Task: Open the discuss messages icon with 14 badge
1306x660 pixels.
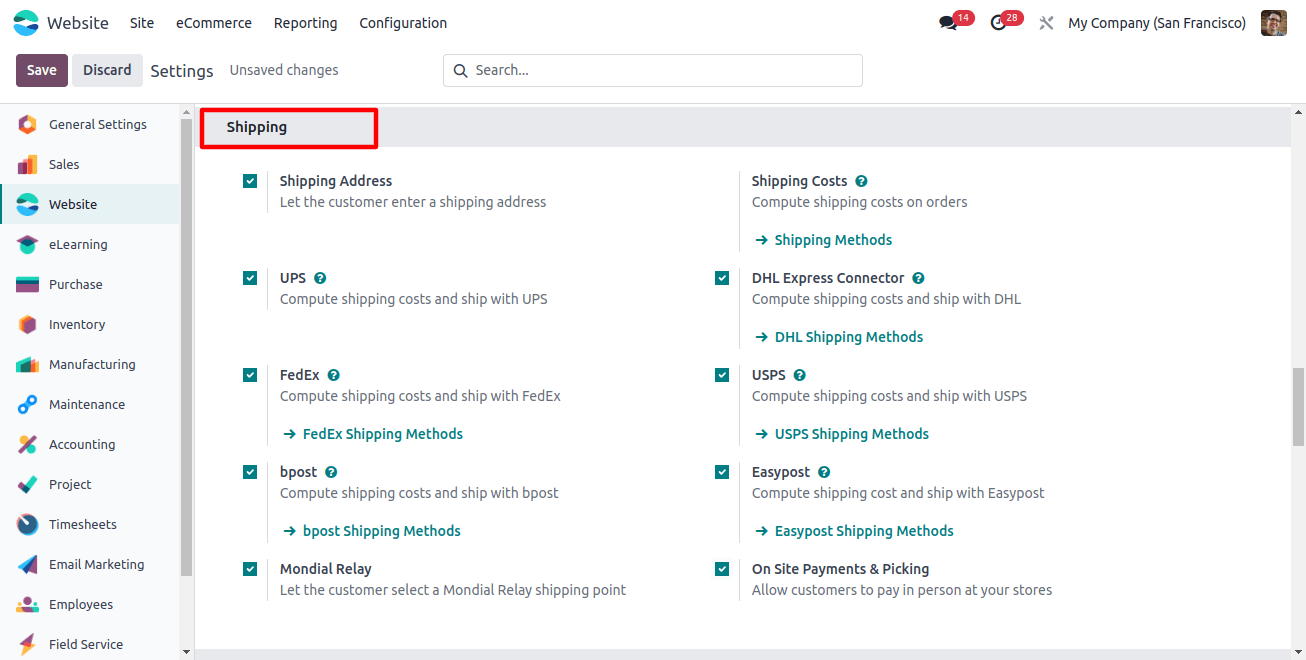Action: pos(948,23)
